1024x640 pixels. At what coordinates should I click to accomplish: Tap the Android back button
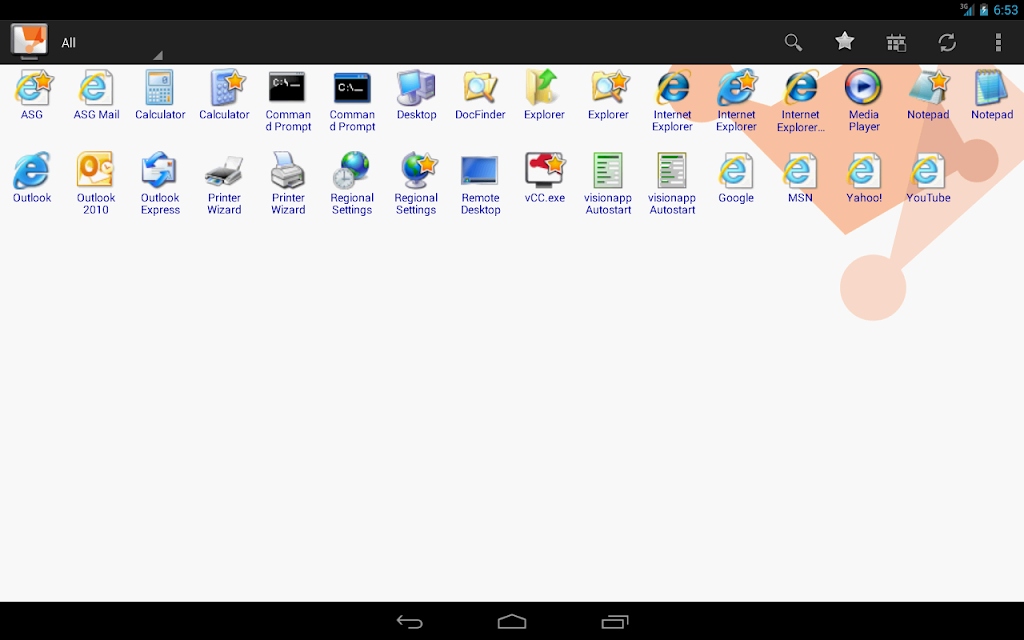[x=409, y=622]
